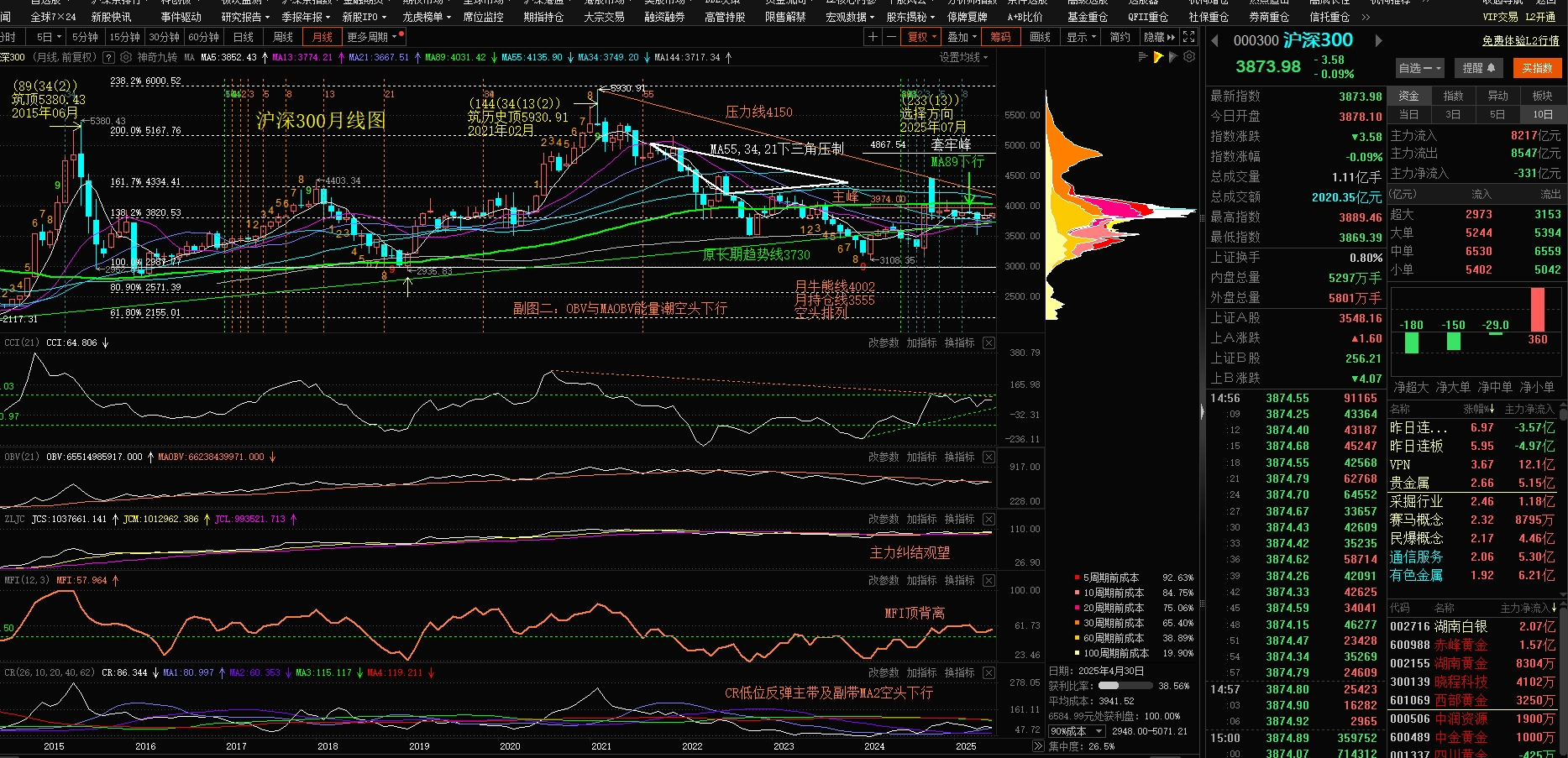
Task: Open 更多周期 more periods dropdown
Action: [x=372, y=37]
